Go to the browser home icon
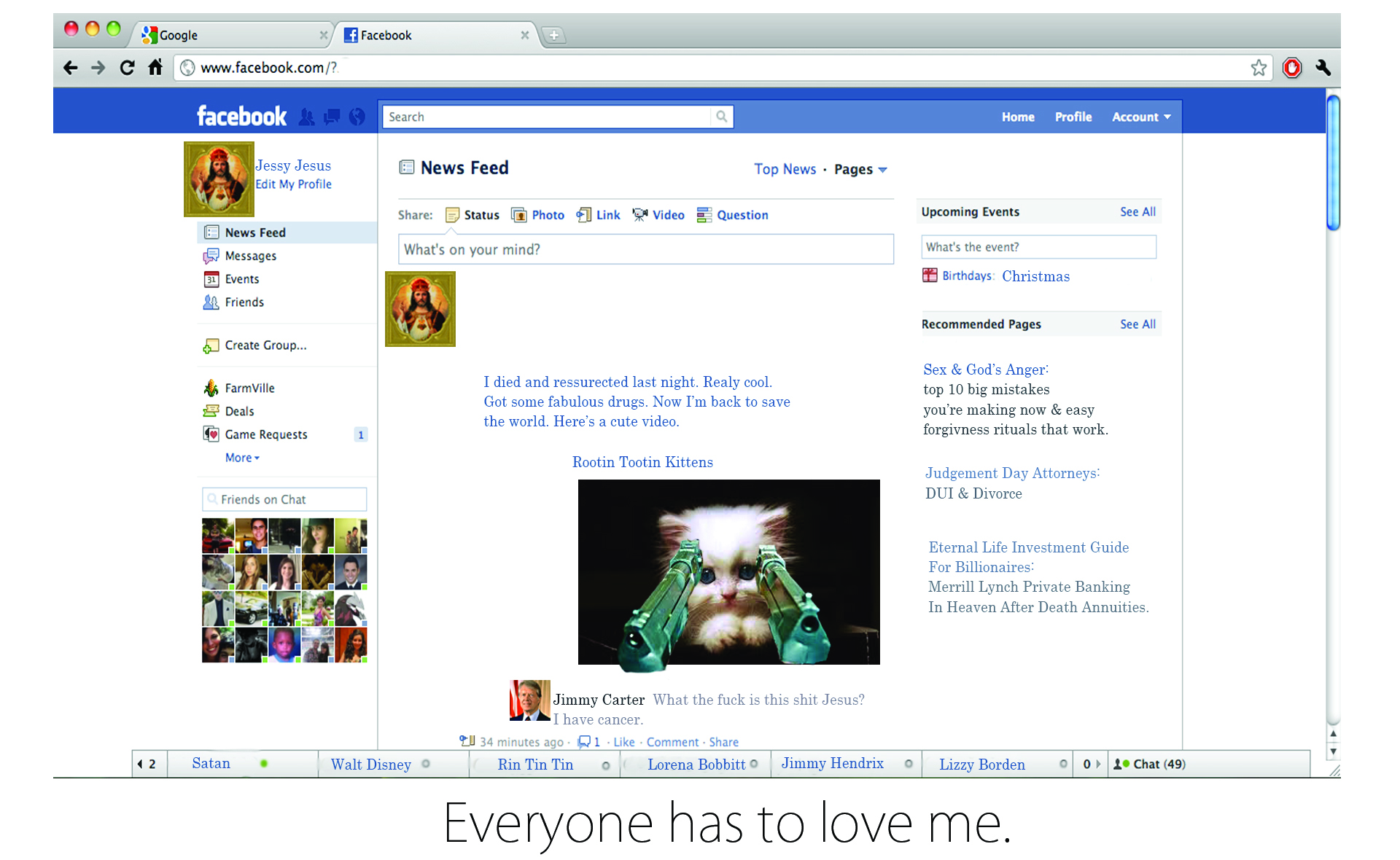The image size is (1400, 860). pyautogui.click(x=155, y=68)
